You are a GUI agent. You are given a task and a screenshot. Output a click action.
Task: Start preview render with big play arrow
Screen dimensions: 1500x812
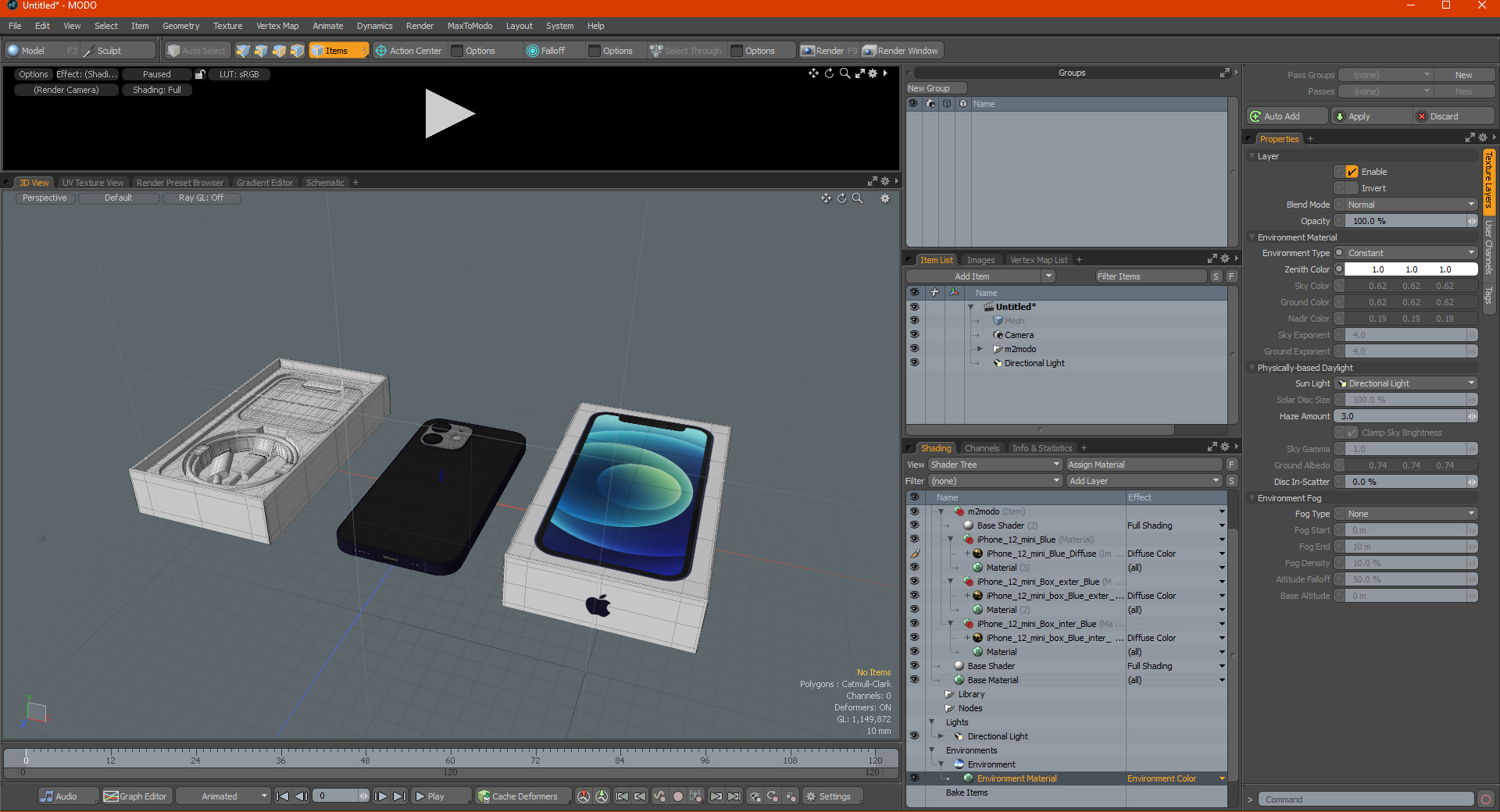[449, 114]
